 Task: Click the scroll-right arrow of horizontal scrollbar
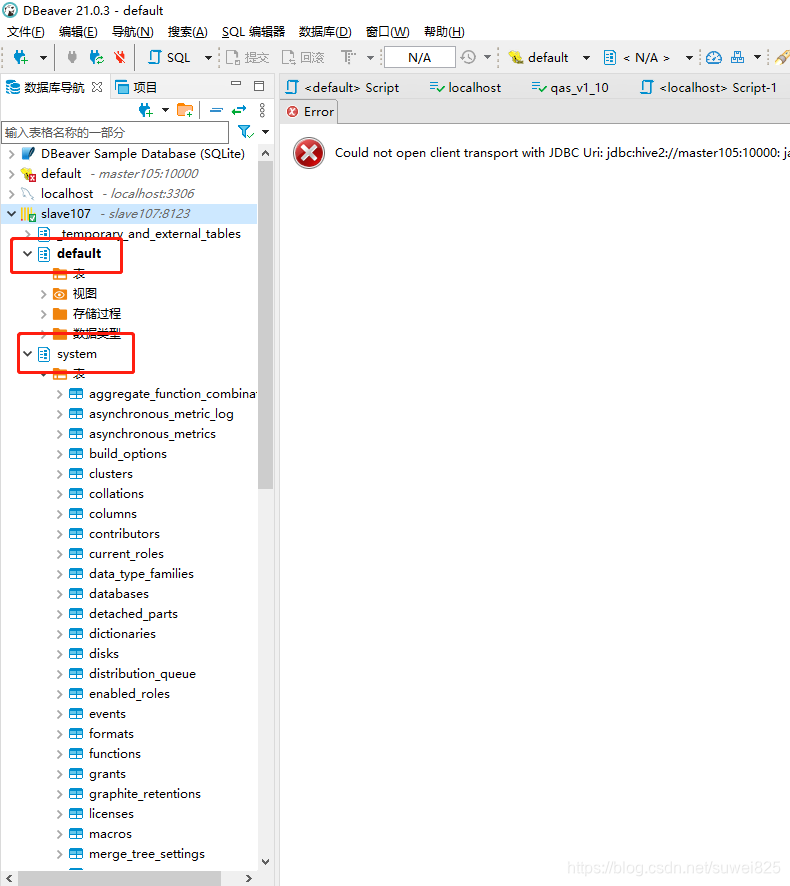[x=248, y=878]
